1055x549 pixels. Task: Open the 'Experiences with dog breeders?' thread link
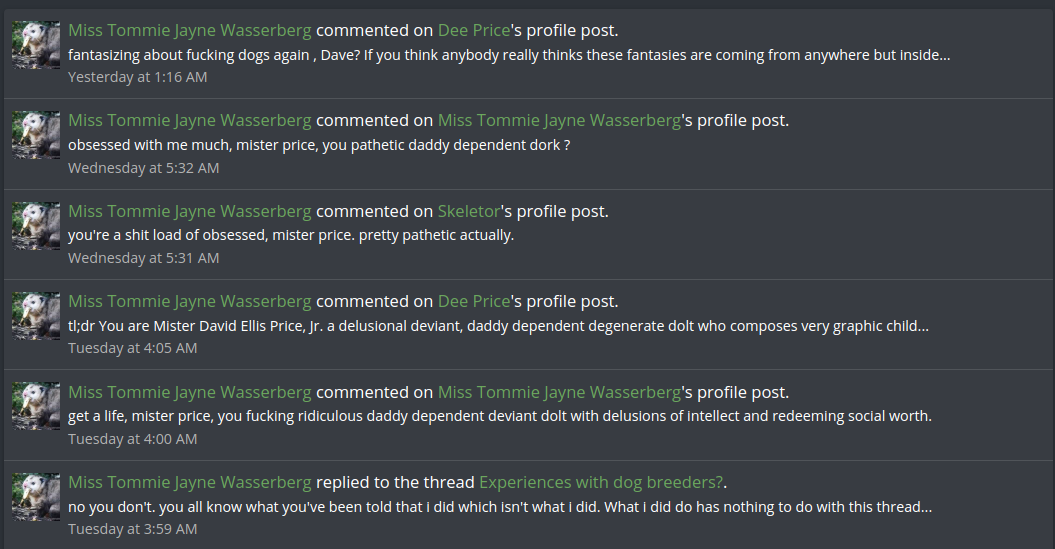tap(602, 482)
